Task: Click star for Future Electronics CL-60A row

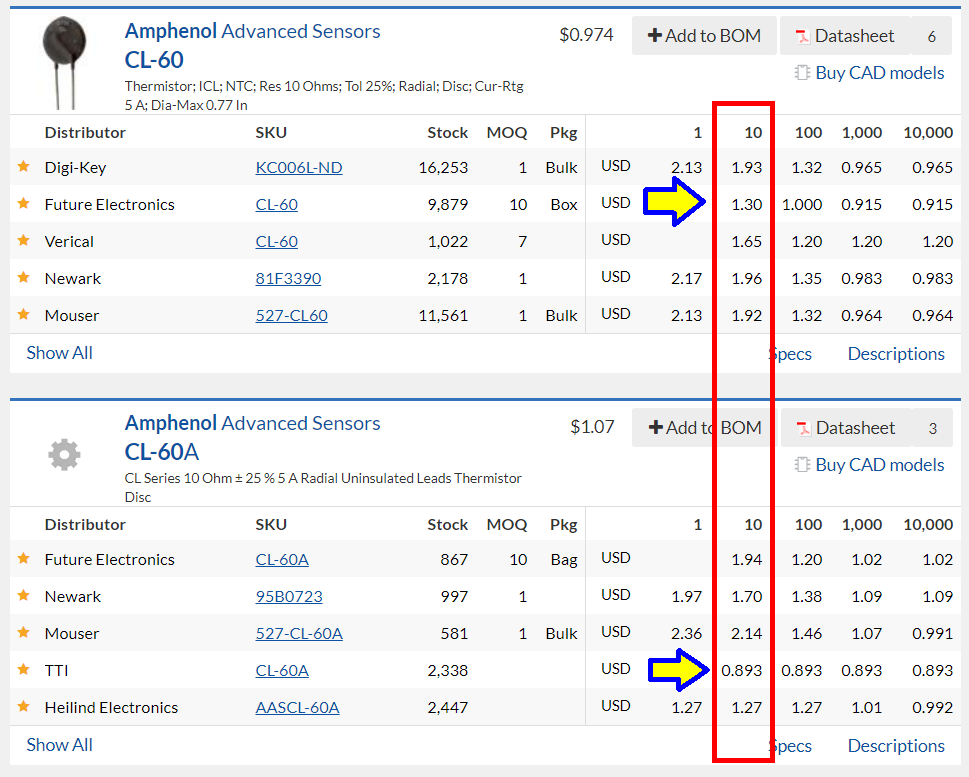Action: (x=23, y=558)
